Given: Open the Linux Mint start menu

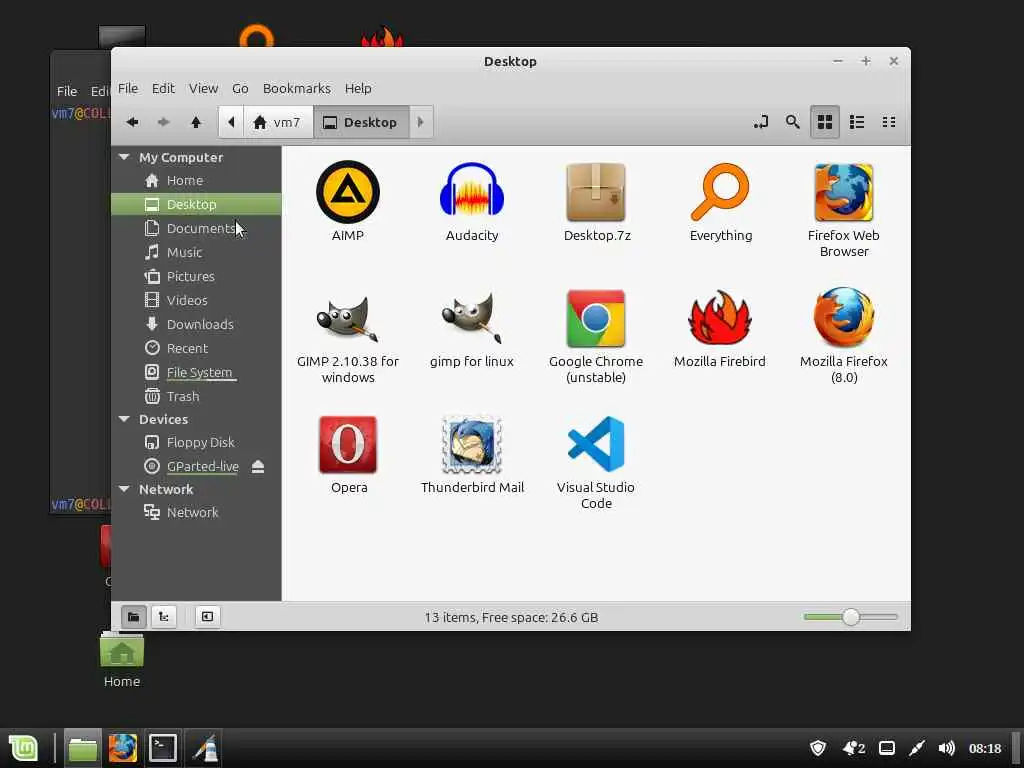Looking at the screenshot, I should coord(24,748).
